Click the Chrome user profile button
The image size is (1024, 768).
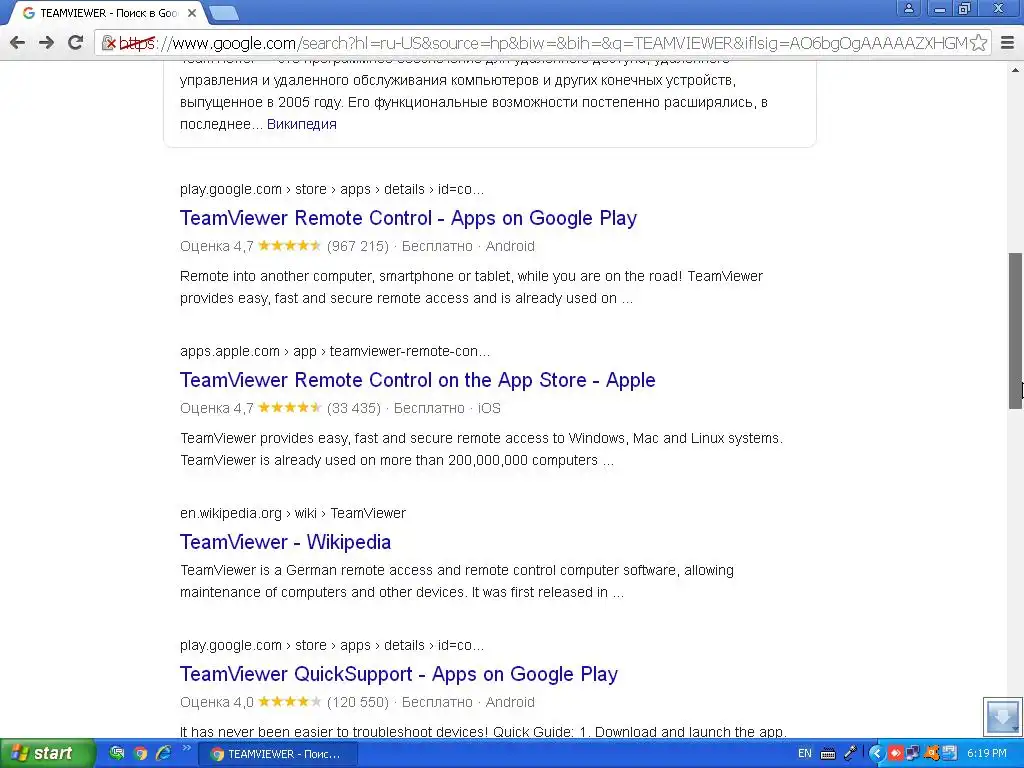coord(908,8)
